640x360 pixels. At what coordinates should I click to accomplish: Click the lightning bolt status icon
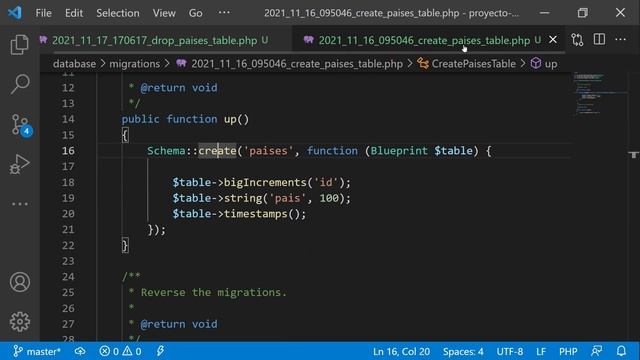(x=160, y=351)
